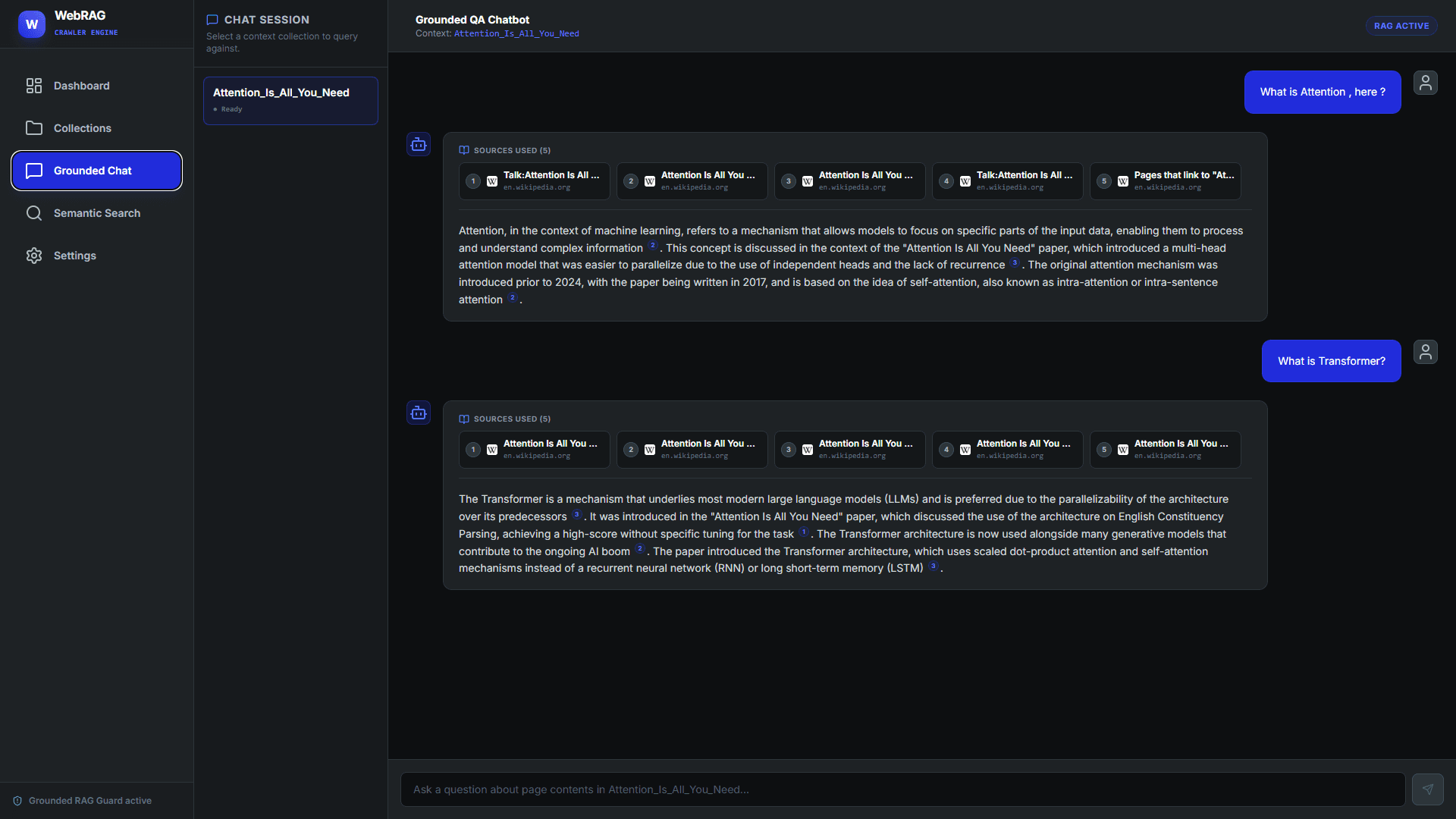Select the Attention_Is_All_You_Need chat session

coord(290,101)
